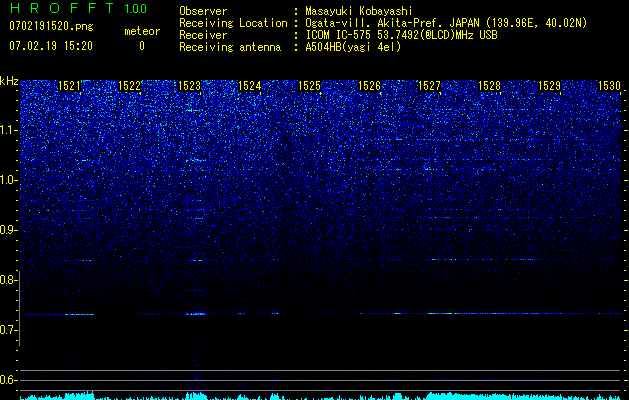
Task: Click the 1522 time marker
Action: click(130, 86)
